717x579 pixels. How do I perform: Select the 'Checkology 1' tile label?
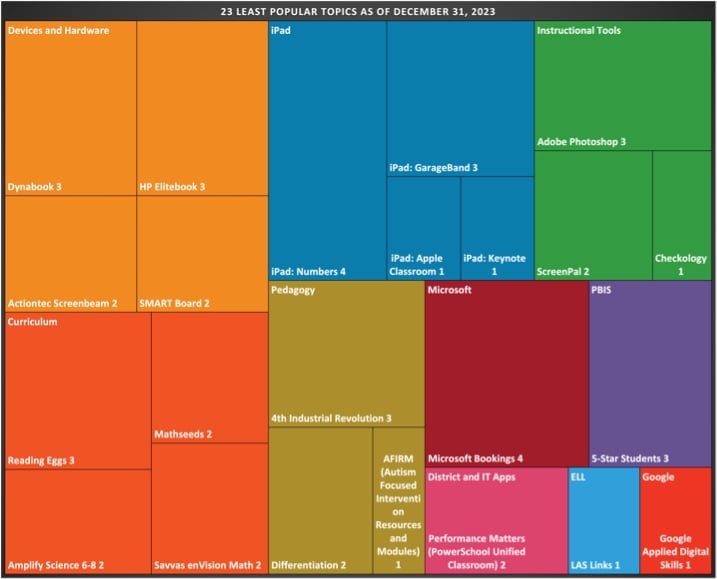pos(680,265)
